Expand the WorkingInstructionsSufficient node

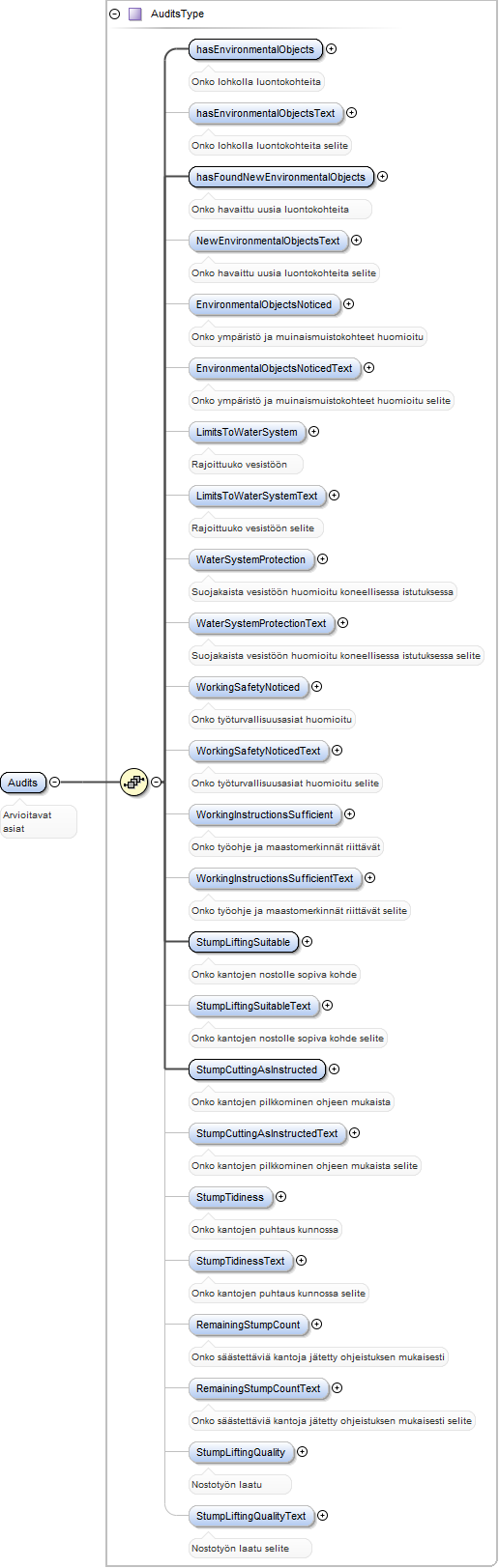350,813
